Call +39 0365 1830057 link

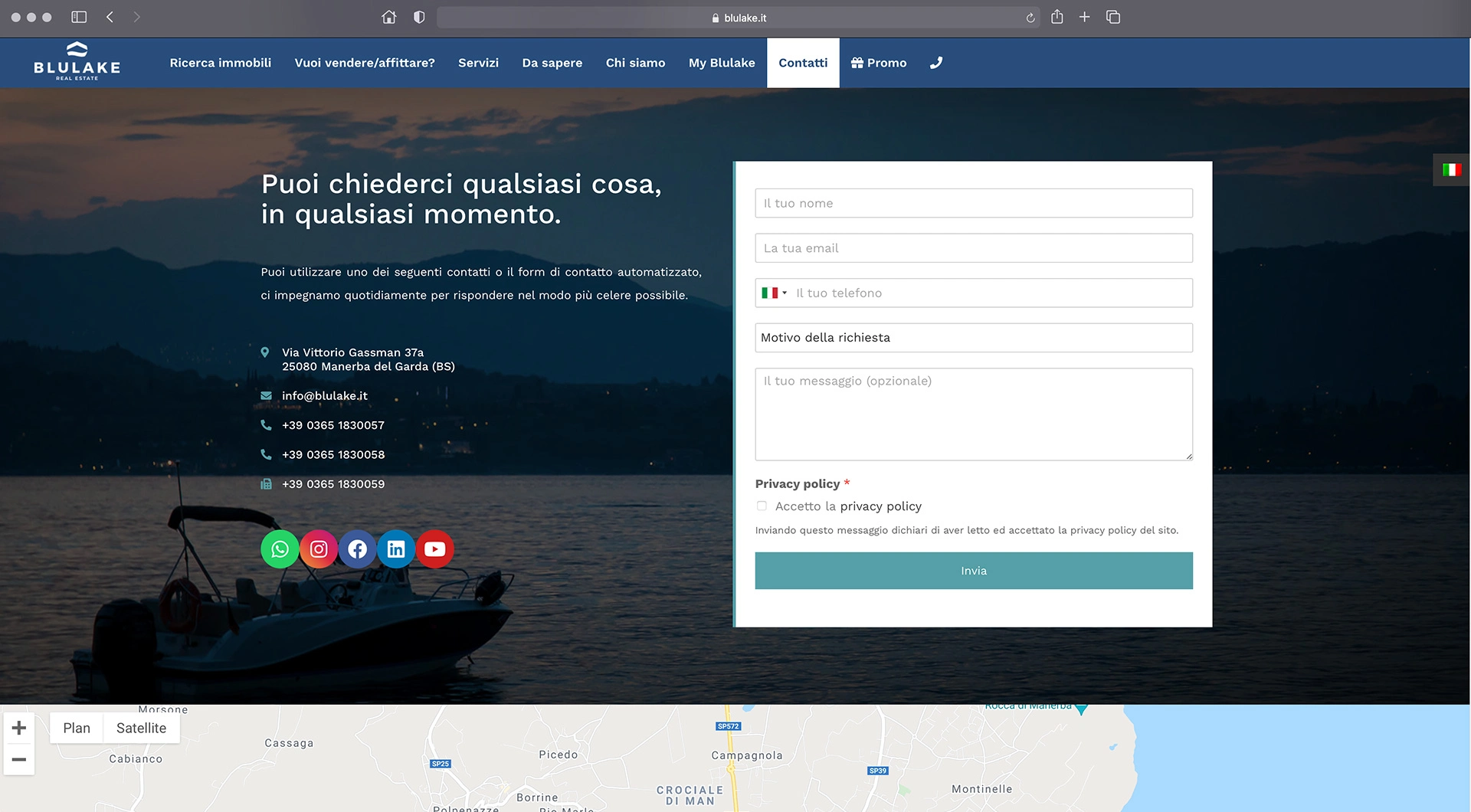tap(333, 425)
